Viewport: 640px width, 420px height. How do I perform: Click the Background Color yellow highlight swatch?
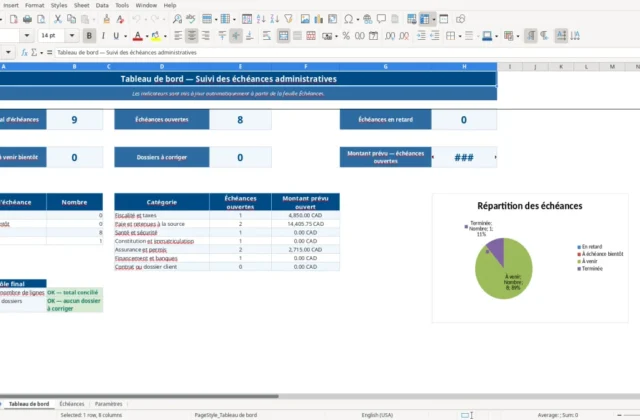tap(156, 36)
